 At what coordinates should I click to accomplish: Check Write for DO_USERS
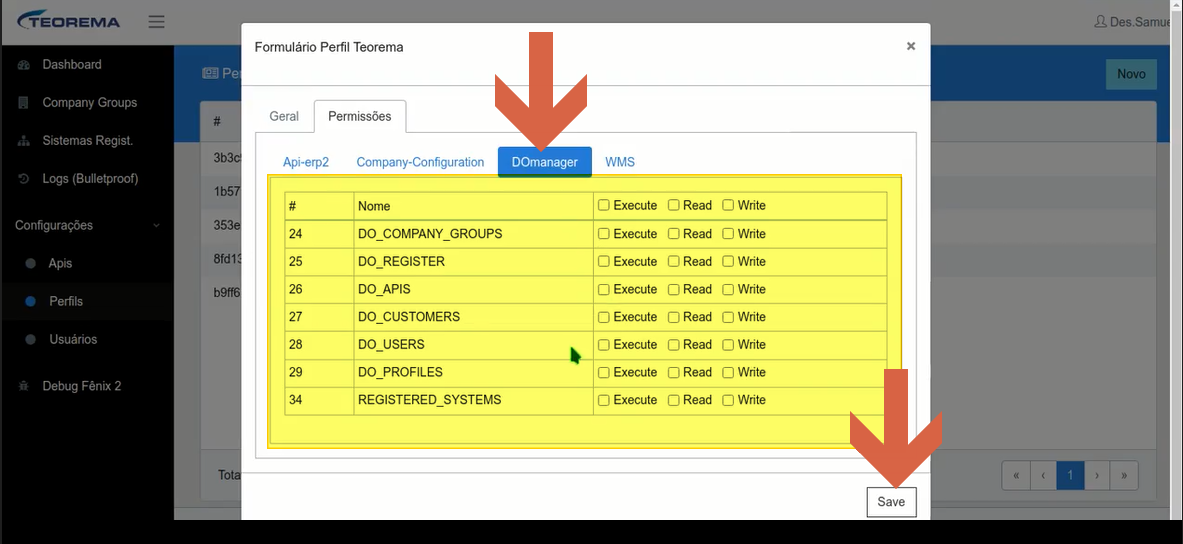click(728, 345)
